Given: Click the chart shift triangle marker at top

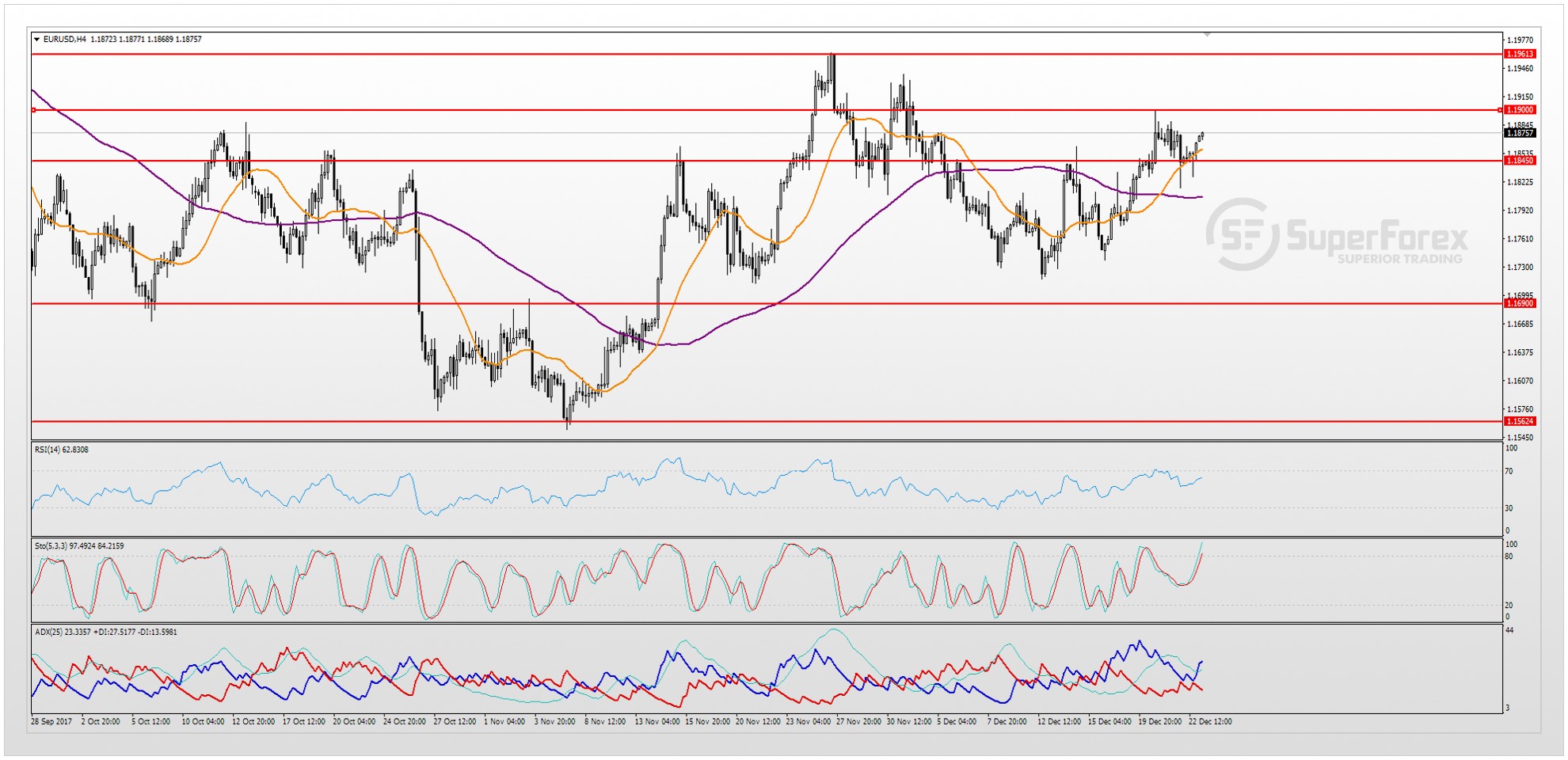Looking at the screenshot, I should click(1207, 35).
